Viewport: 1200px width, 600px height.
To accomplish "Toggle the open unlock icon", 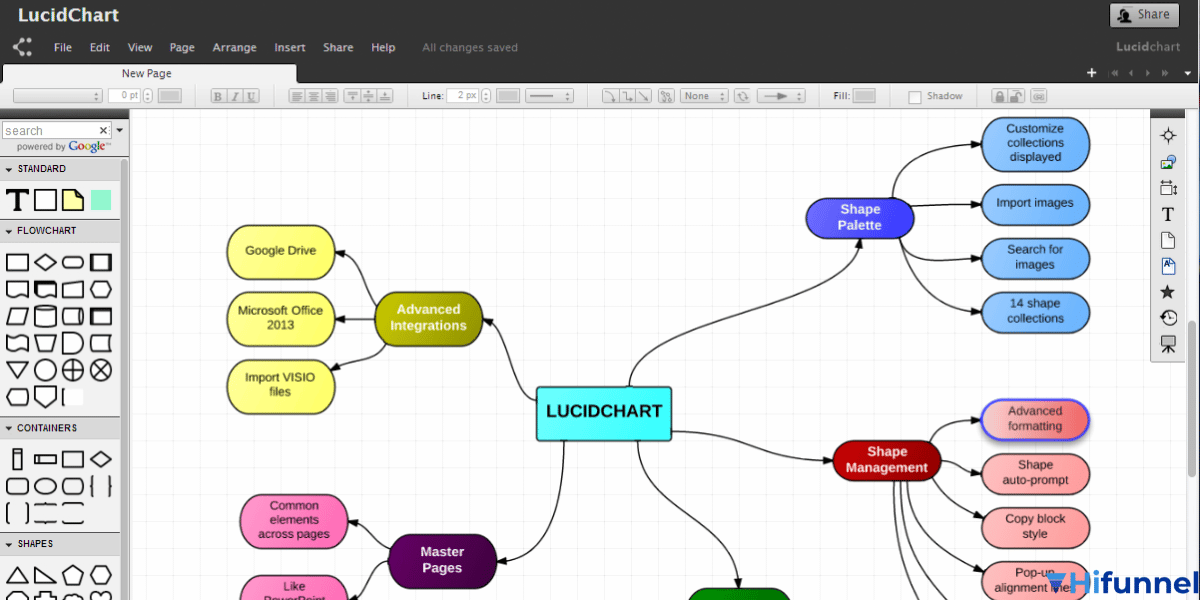I will pyautogui.click(x=1016, y=96).
